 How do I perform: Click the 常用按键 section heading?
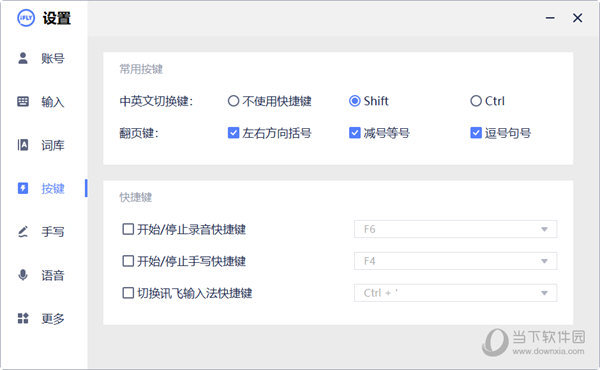(141, 69)
